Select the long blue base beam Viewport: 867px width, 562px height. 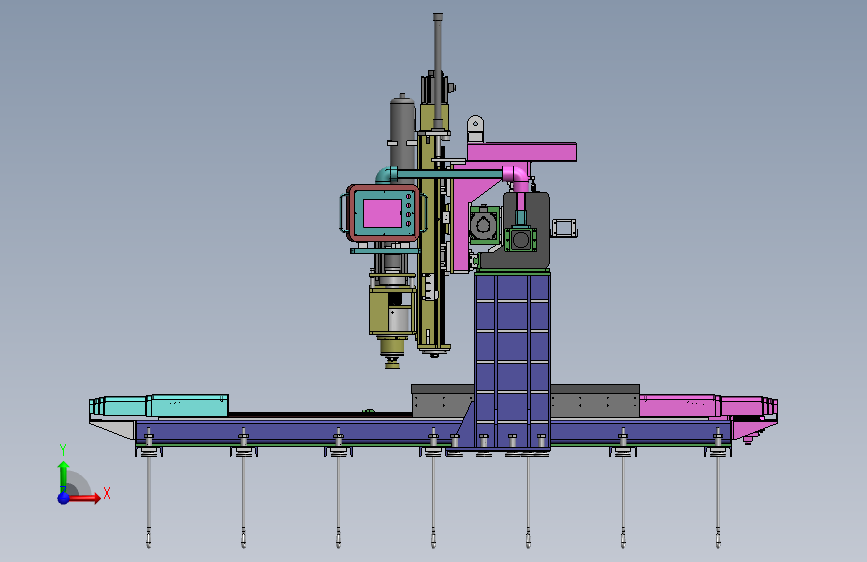299,431
